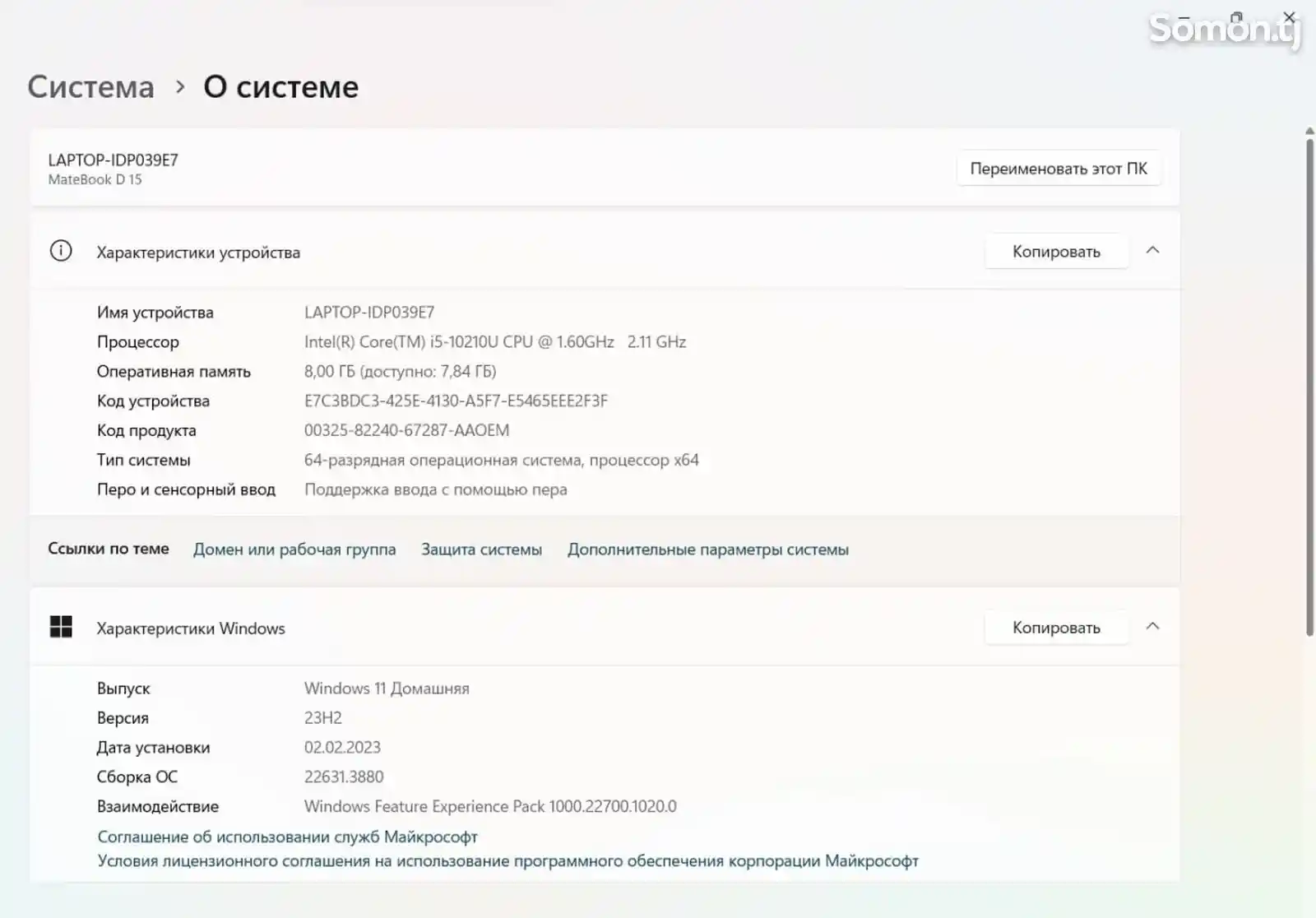Click the Windows logo icon beside Характеристики Windows
1316x918 pixels.
61,627
